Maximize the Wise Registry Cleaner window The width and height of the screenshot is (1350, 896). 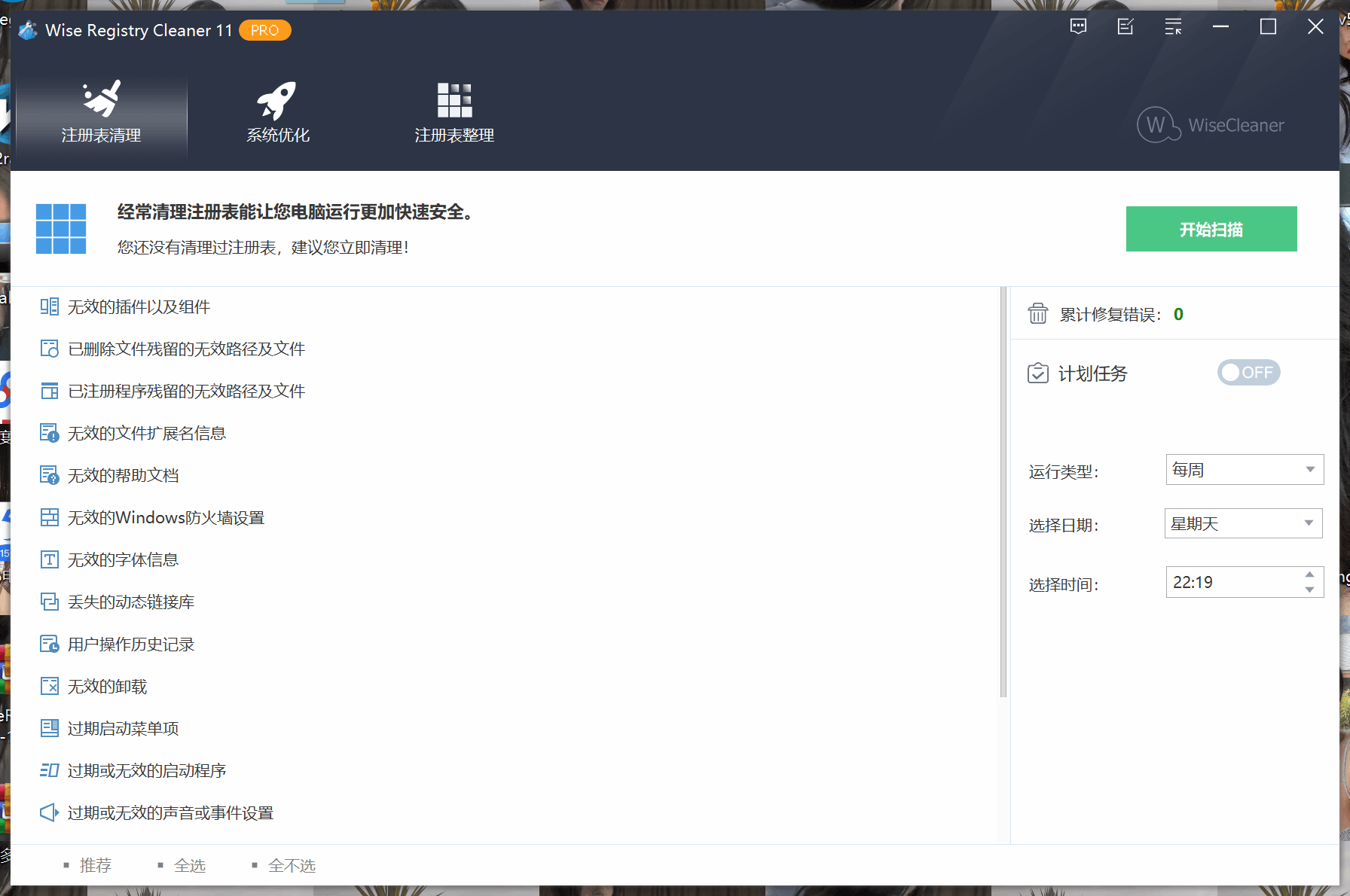click(1269, 27)
